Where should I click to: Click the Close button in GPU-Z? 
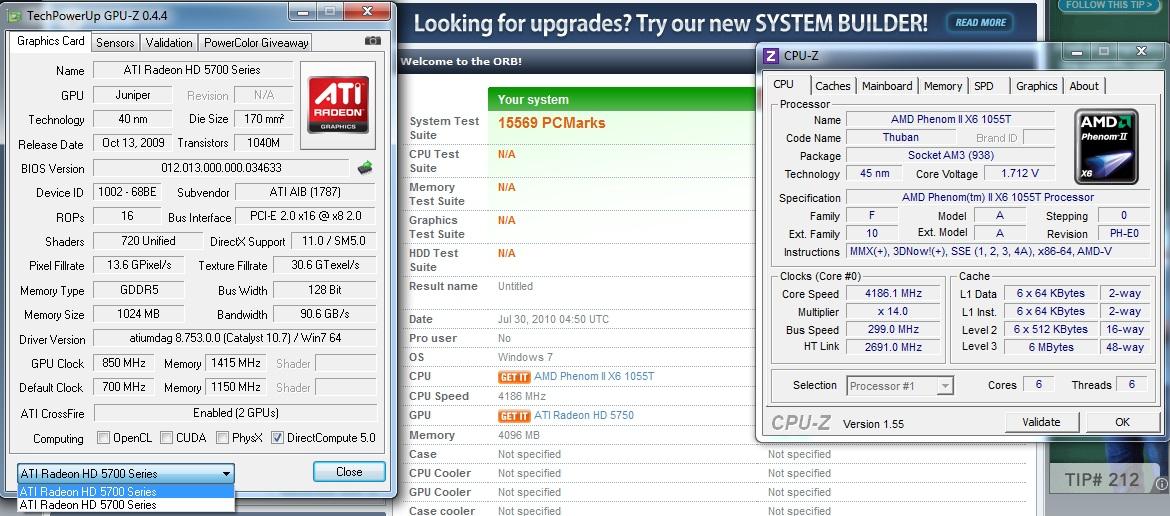pos(349,471)
